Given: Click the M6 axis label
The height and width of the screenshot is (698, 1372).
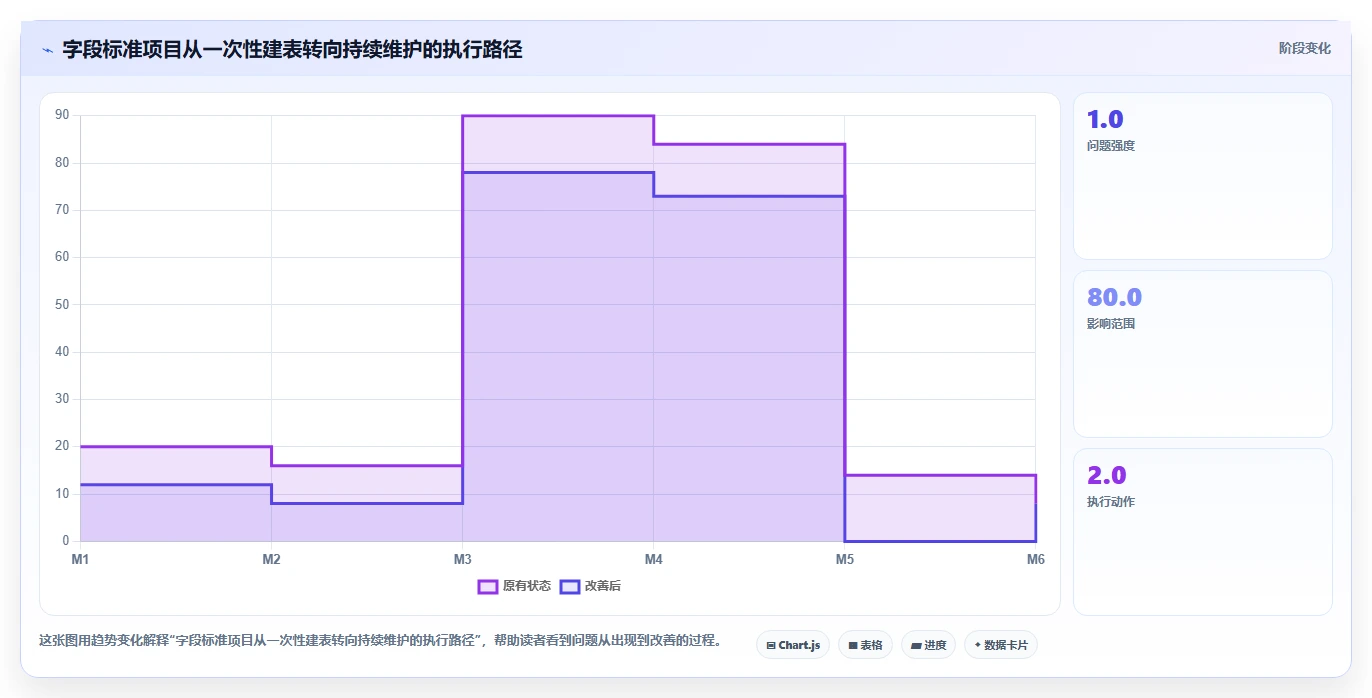Looking at the screenshot, I should coord(1036,559).
